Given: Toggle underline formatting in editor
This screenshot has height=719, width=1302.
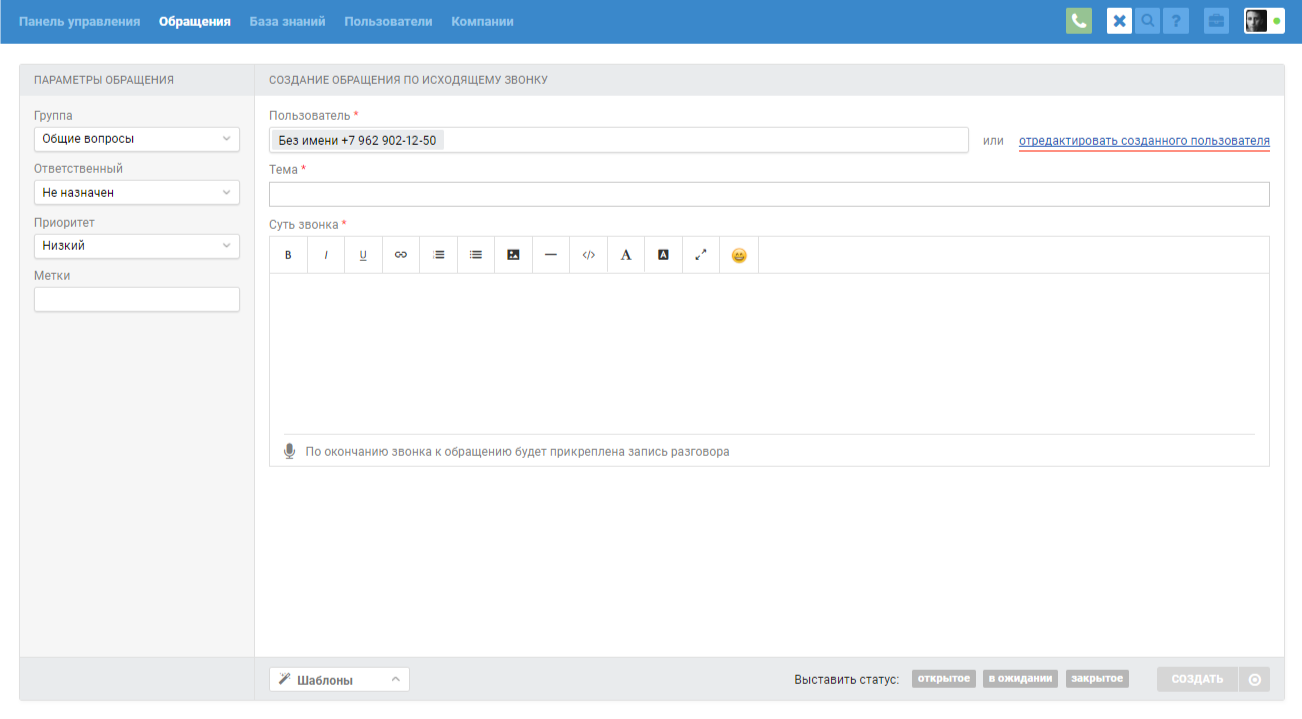Looking at the screenshot, I should (363, 255).
